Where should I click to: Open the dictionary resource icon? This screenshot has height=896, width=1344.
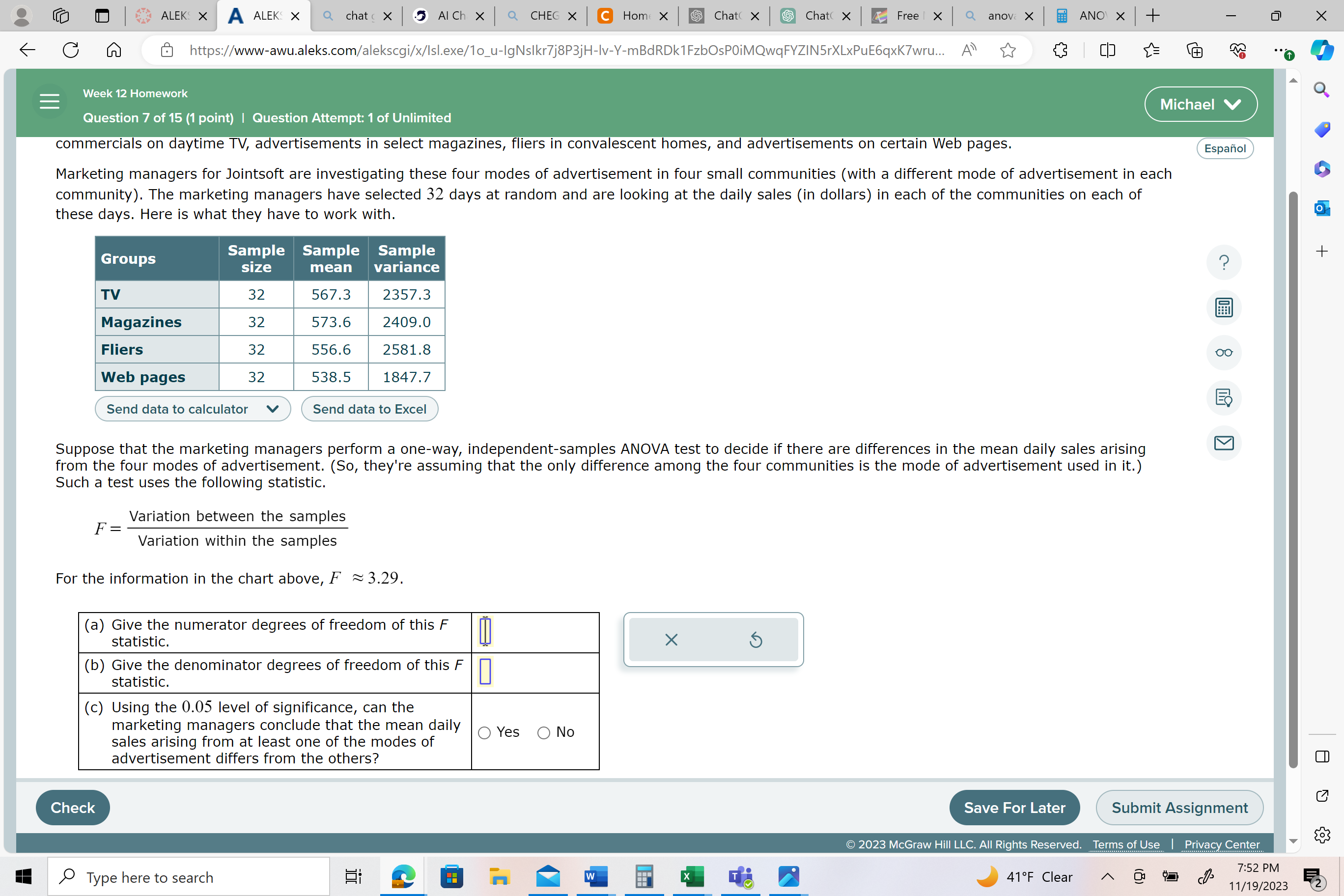[1224, 398]
